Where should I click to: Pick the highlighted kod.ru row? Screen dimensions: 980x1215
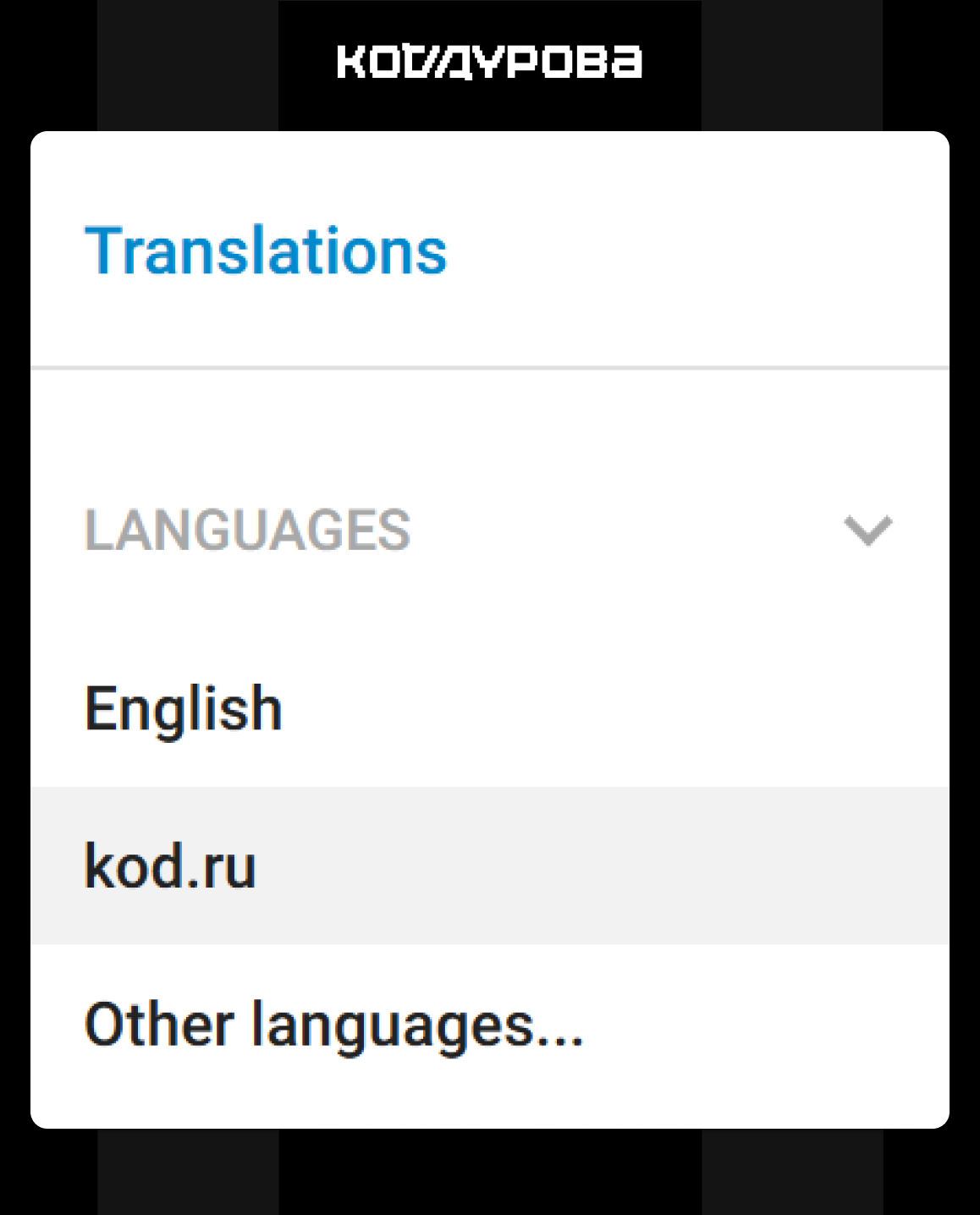489,866
